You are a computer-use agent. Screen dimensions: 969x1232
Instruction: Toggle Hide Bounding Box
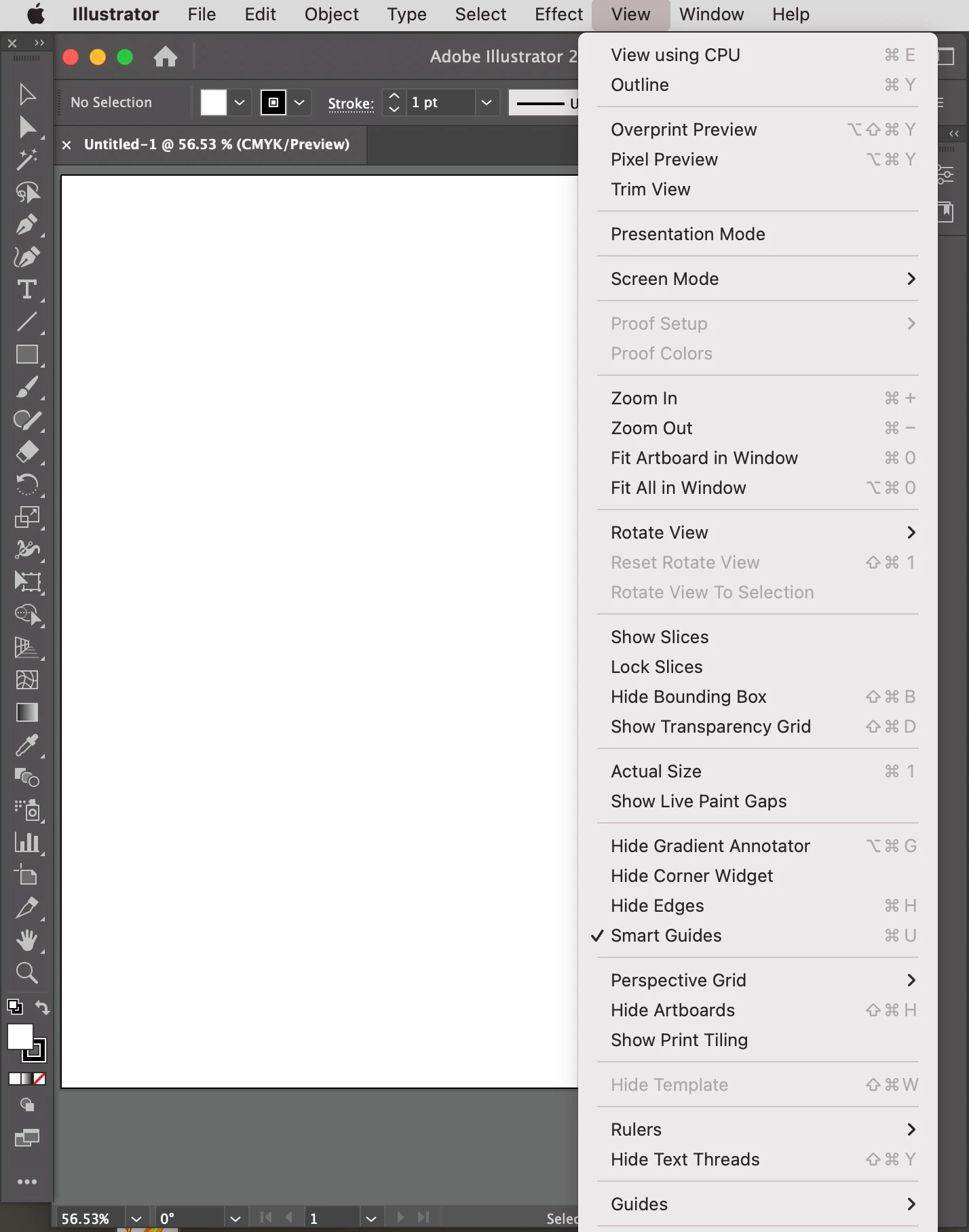(757, 697)
